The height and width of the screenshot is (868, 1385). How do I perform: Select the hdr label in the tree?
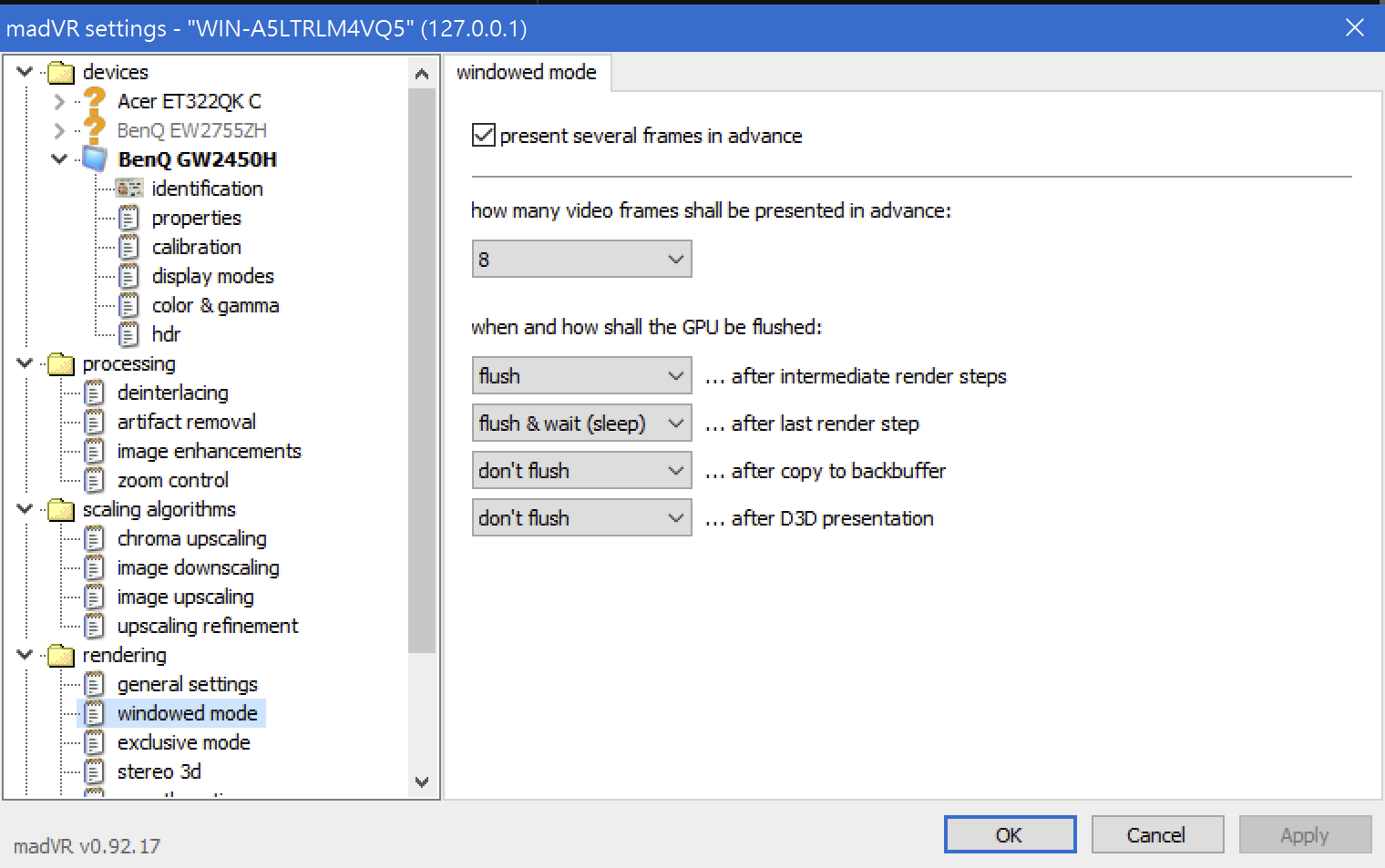click(166, 334)
